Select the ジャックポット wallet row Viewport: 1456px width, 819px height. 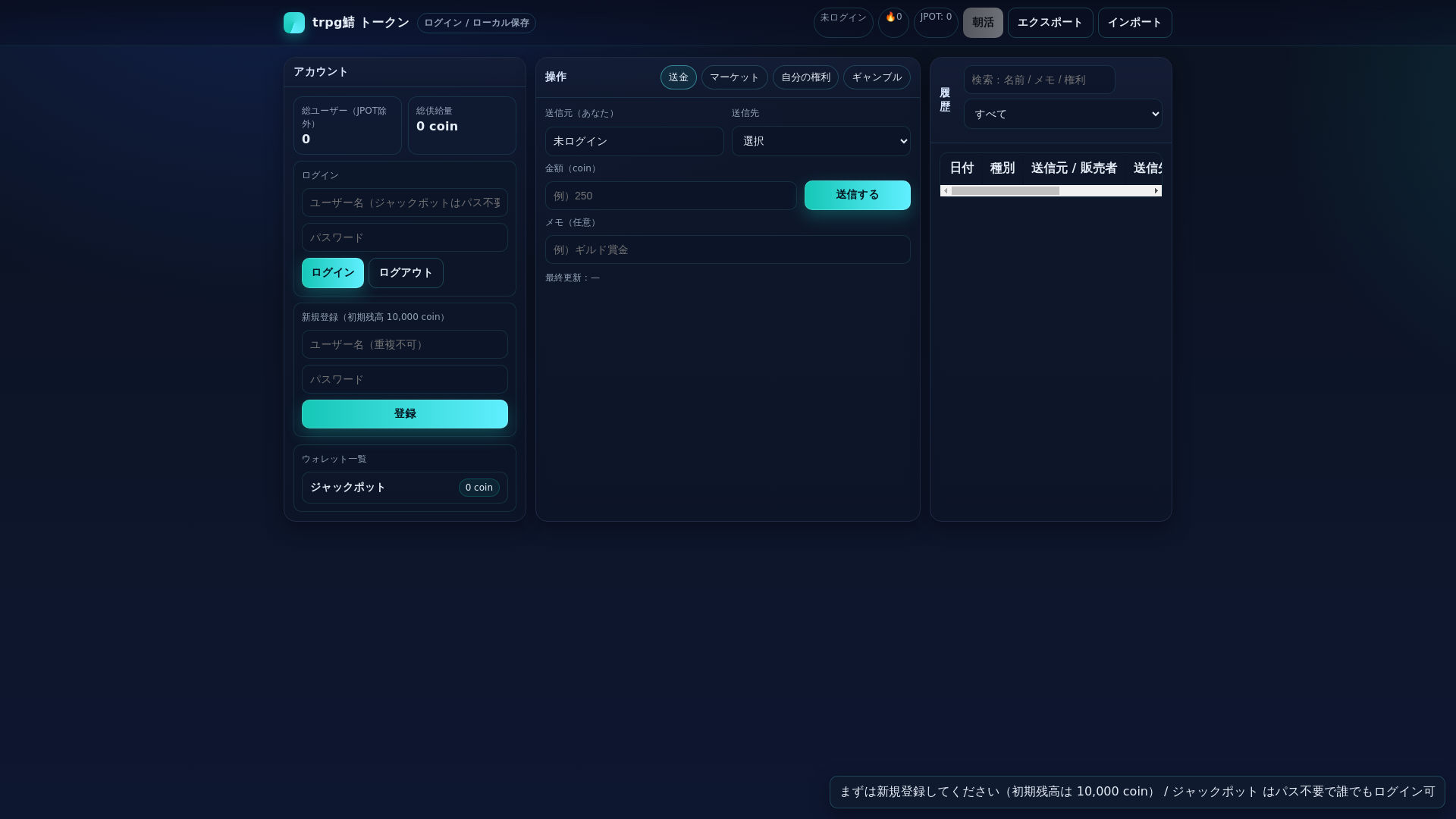tap(405, 488)
